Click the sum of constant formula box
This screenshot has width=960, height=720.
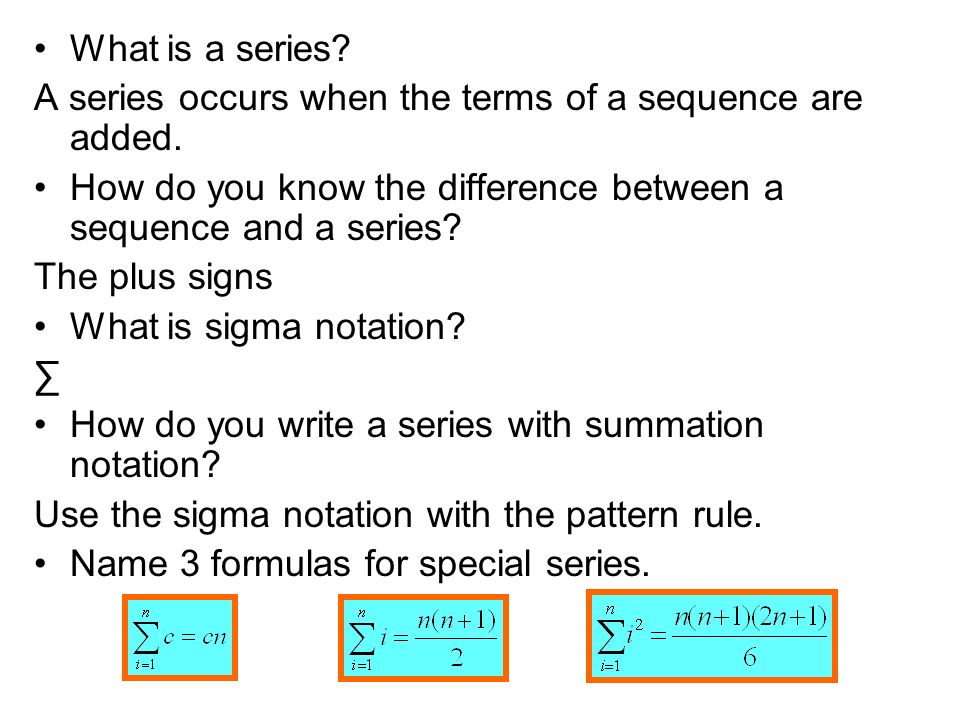click(180, 637)
